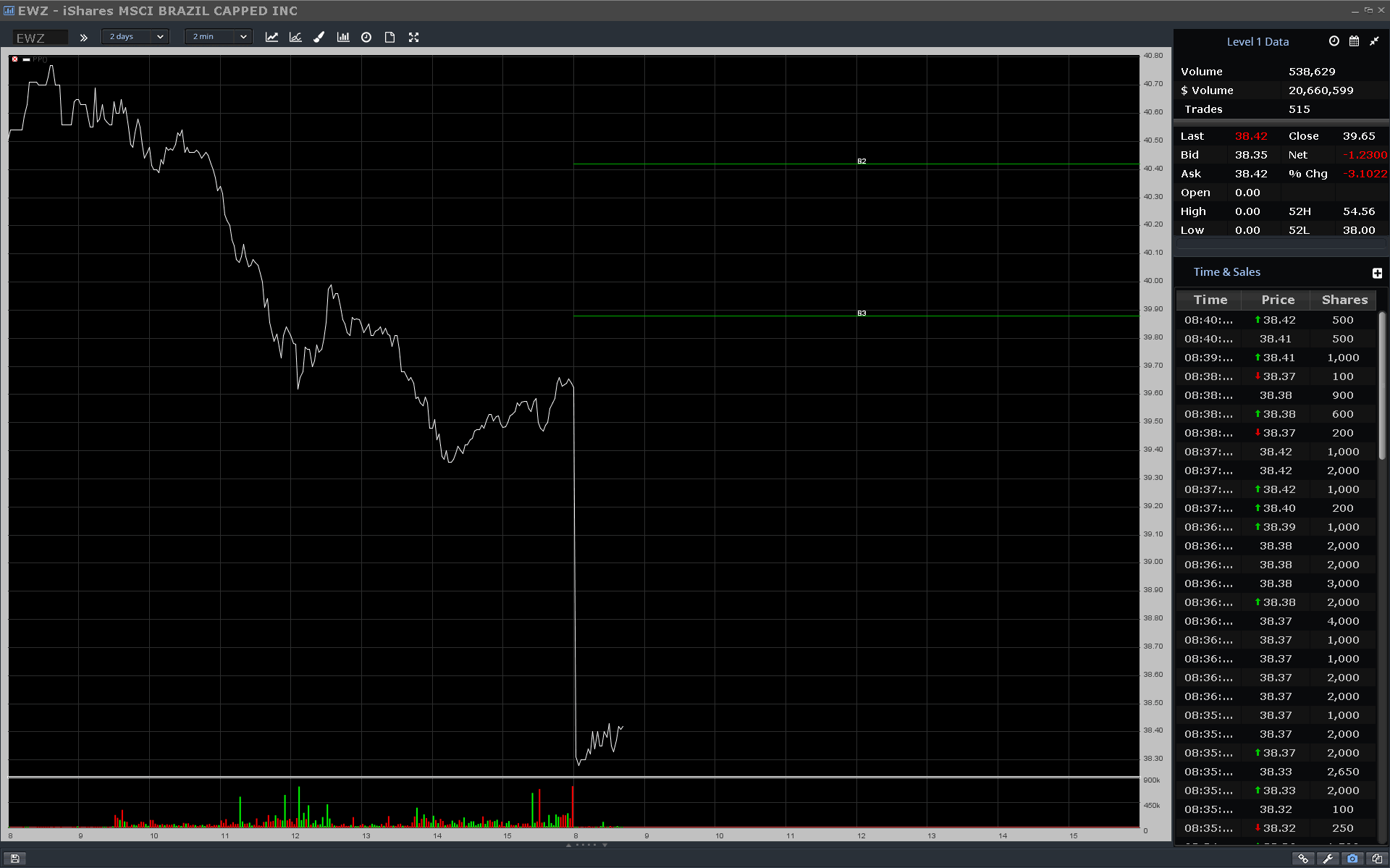Open calendar icon in Level 1 Data

(1354, 41)
